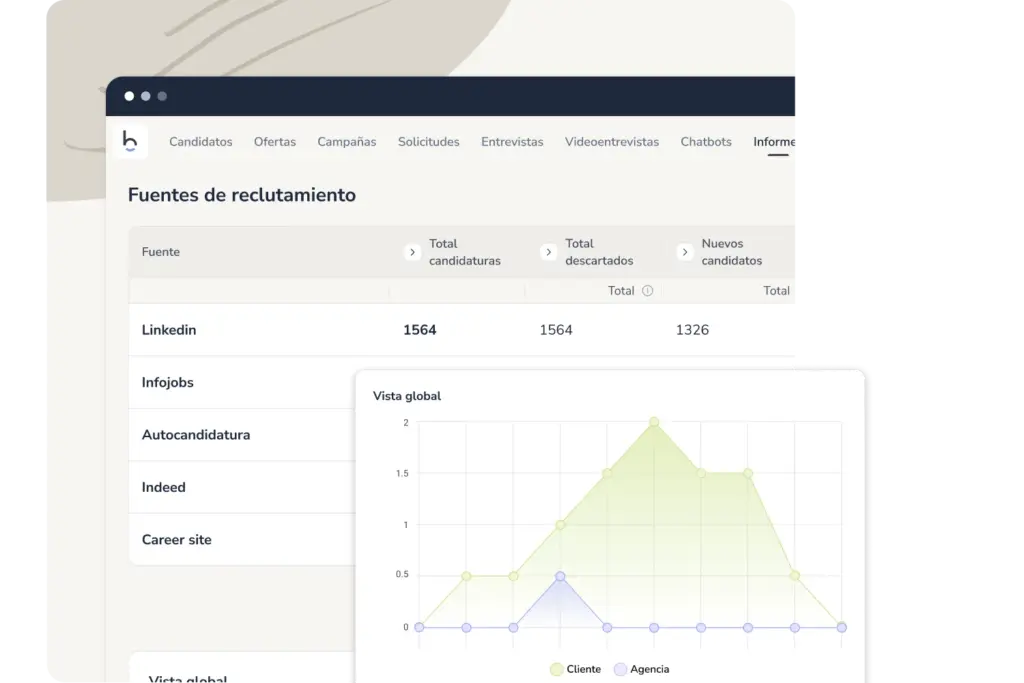Viewport: 1024px width, 683px height.
Task: Click the Cliente point at value 1
Action: point(560,524)
